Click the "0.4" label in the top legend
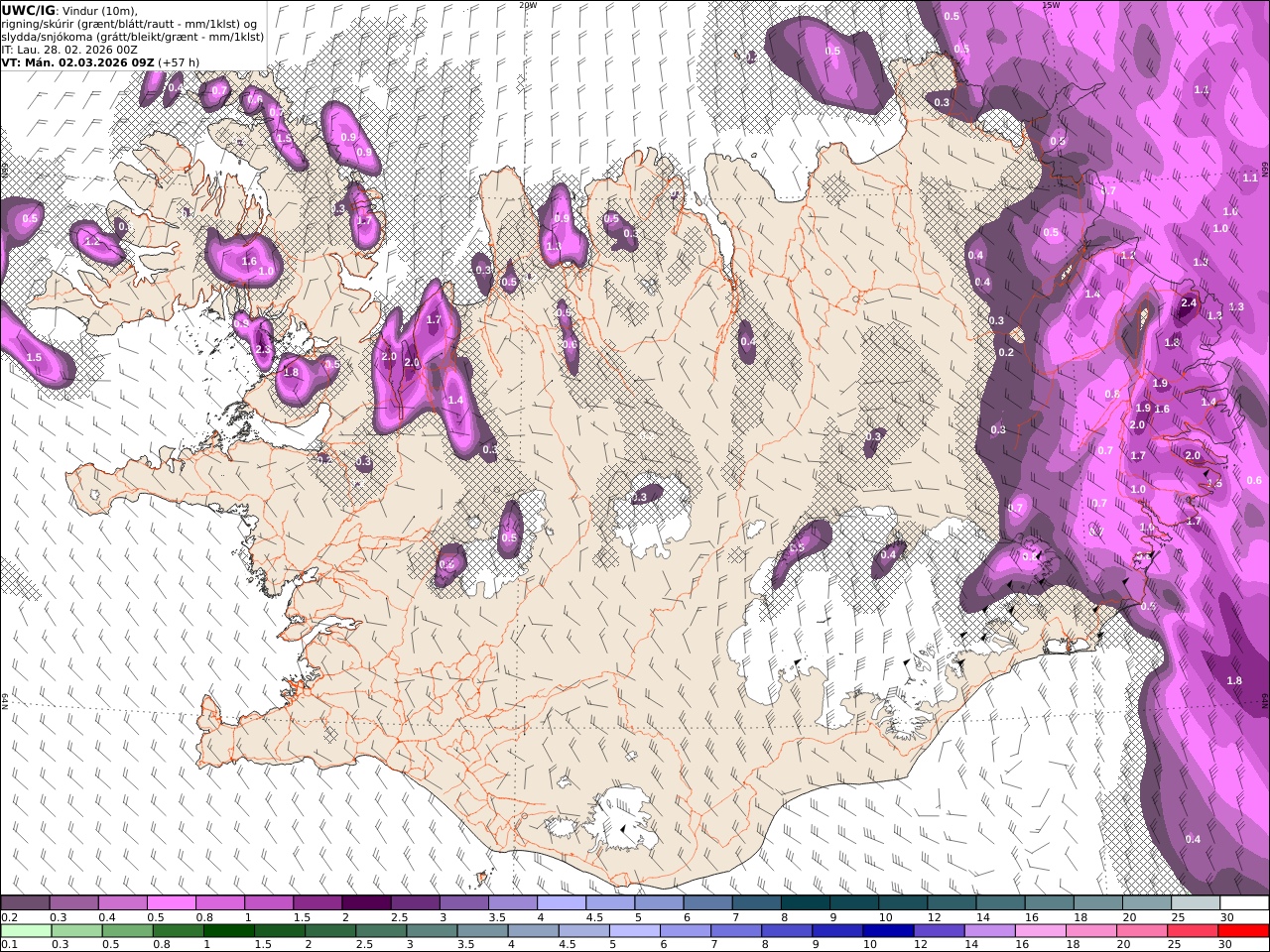This screenshot has width=1270, height=952. pos(106,917)
